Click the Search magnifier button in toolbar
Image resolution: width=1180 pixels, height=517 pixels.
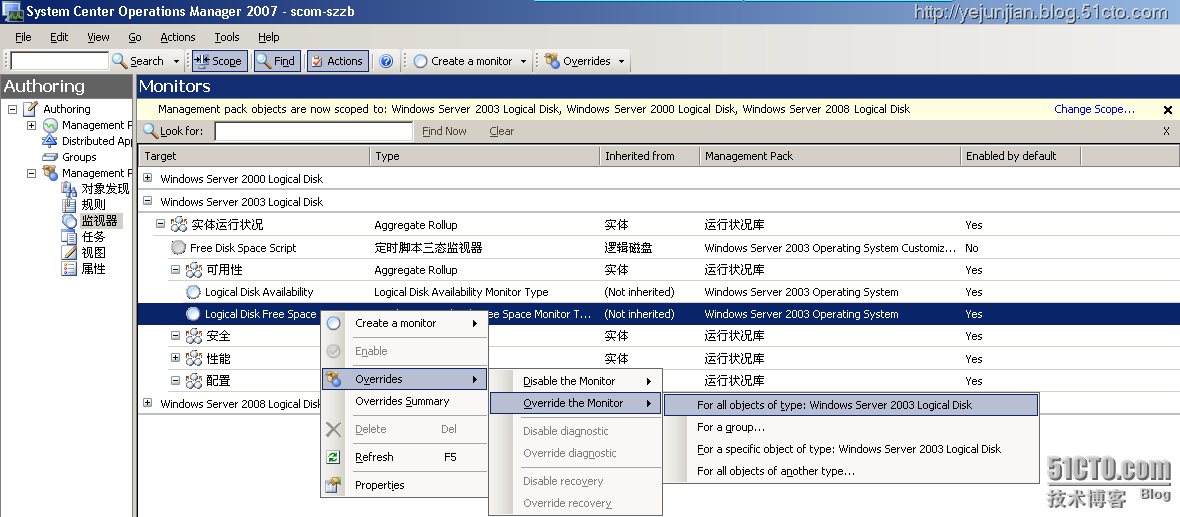(138, 61)
